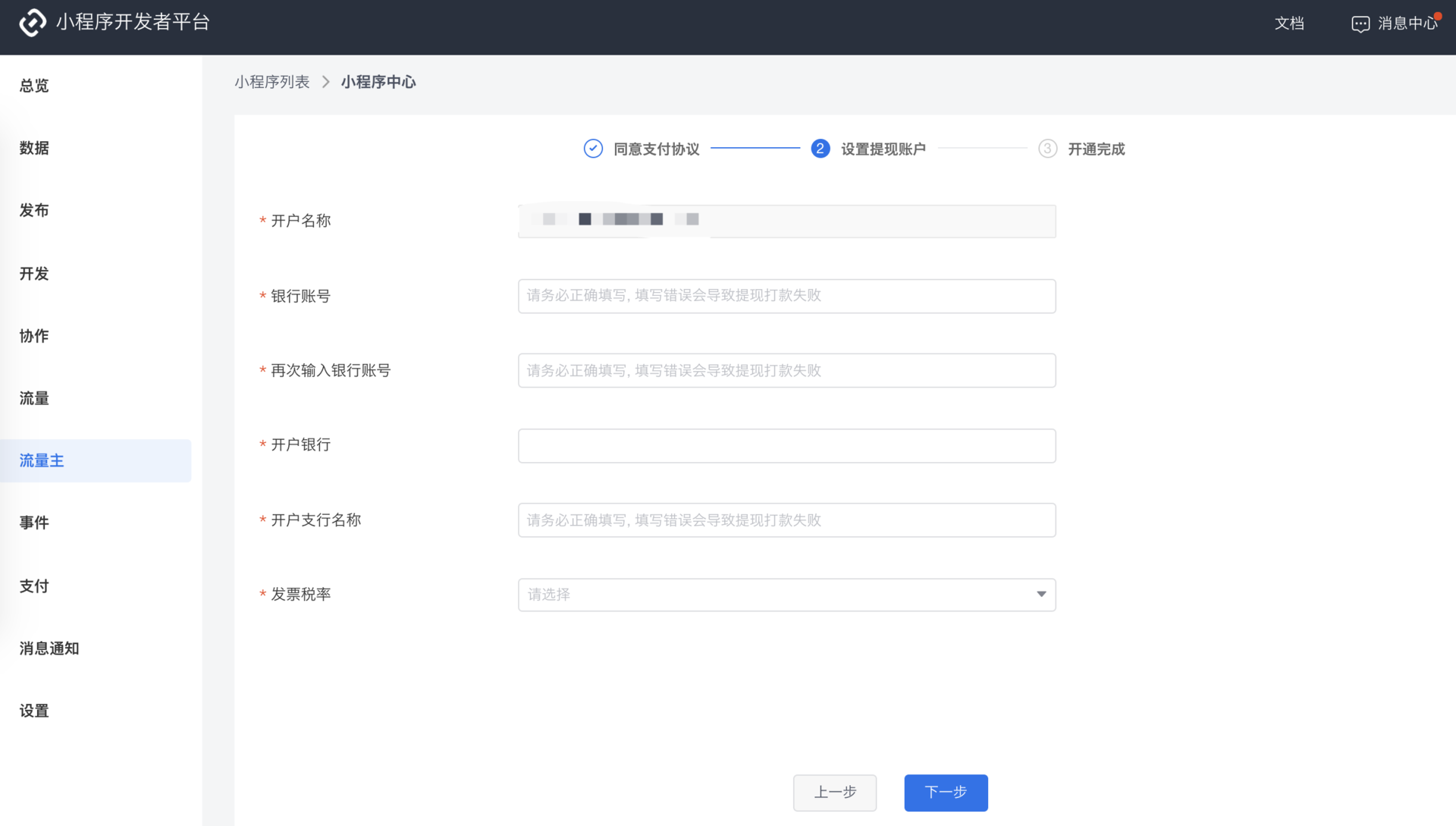Select 流量主 in the sidebar

(x=42, y=460)
